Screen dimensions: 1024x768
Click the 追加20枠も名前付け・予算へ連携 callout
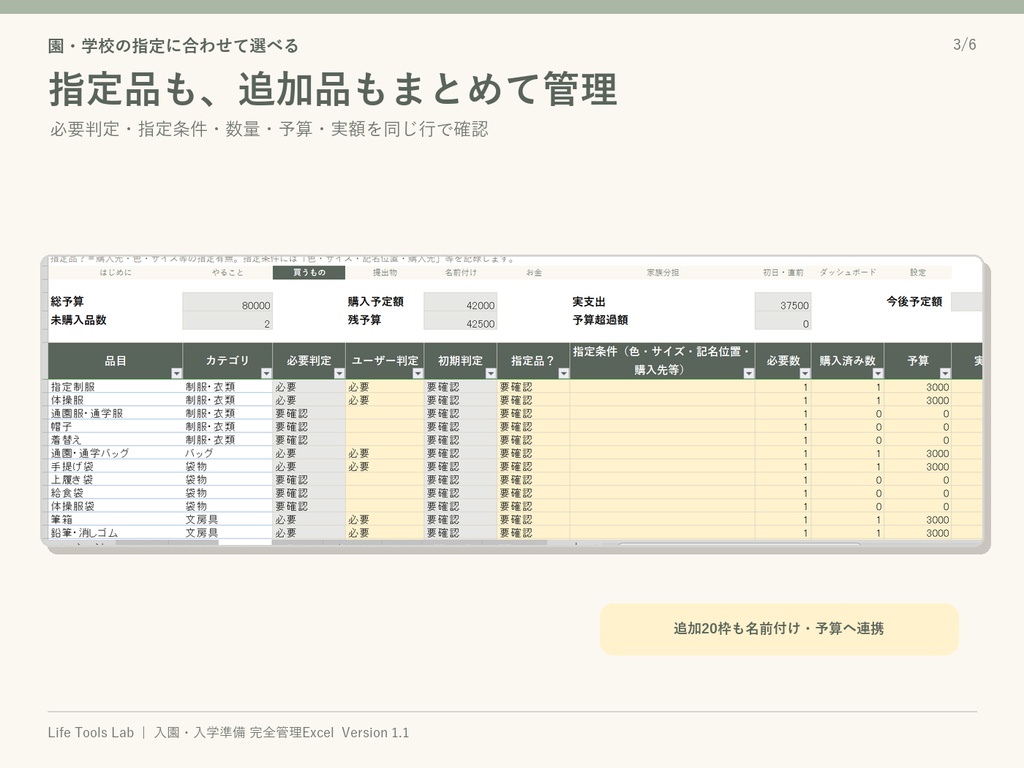pos(778,629)
